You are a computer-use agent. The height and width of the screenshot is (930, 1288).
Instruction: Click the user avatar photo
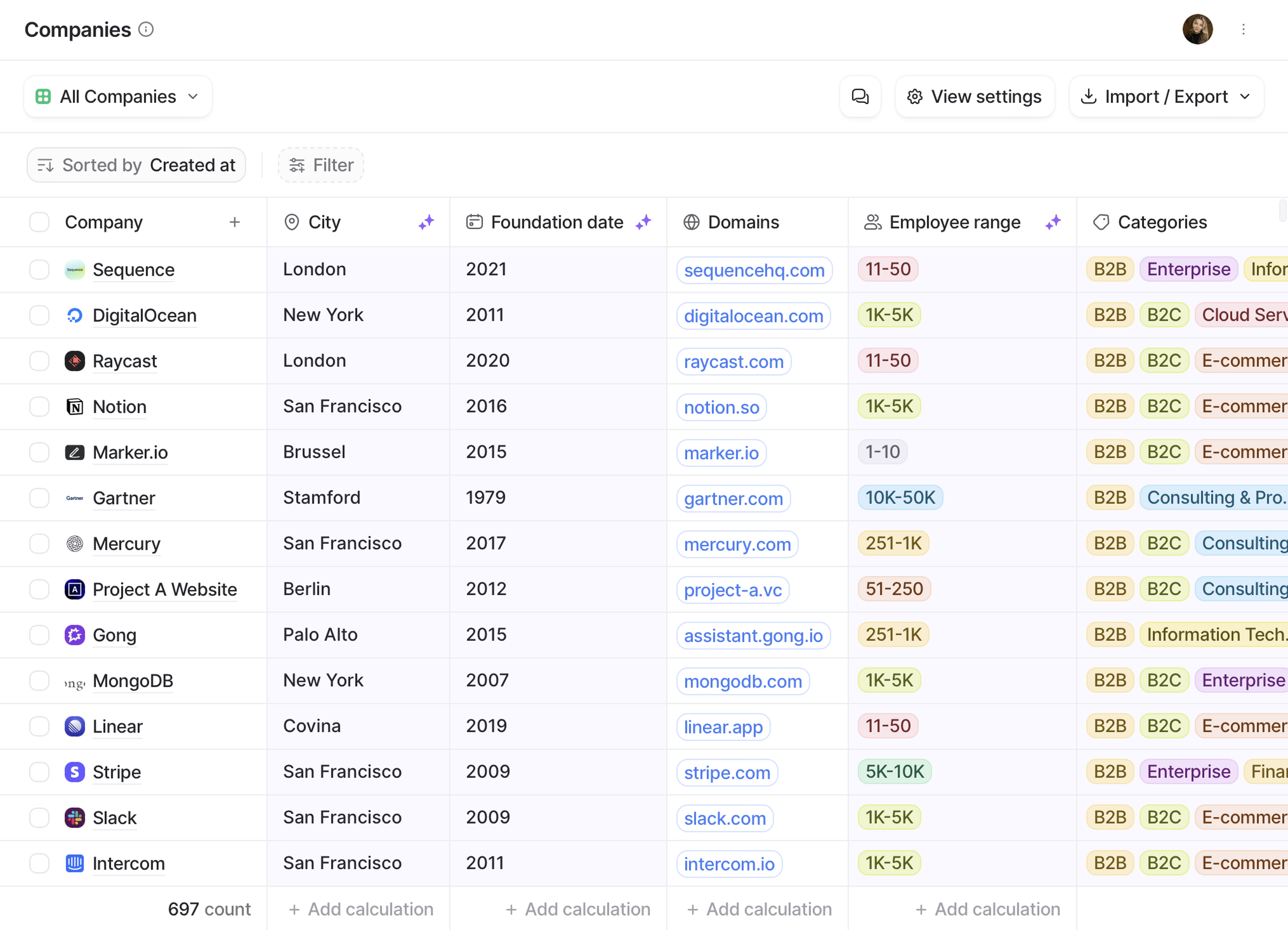(1198, 30)
